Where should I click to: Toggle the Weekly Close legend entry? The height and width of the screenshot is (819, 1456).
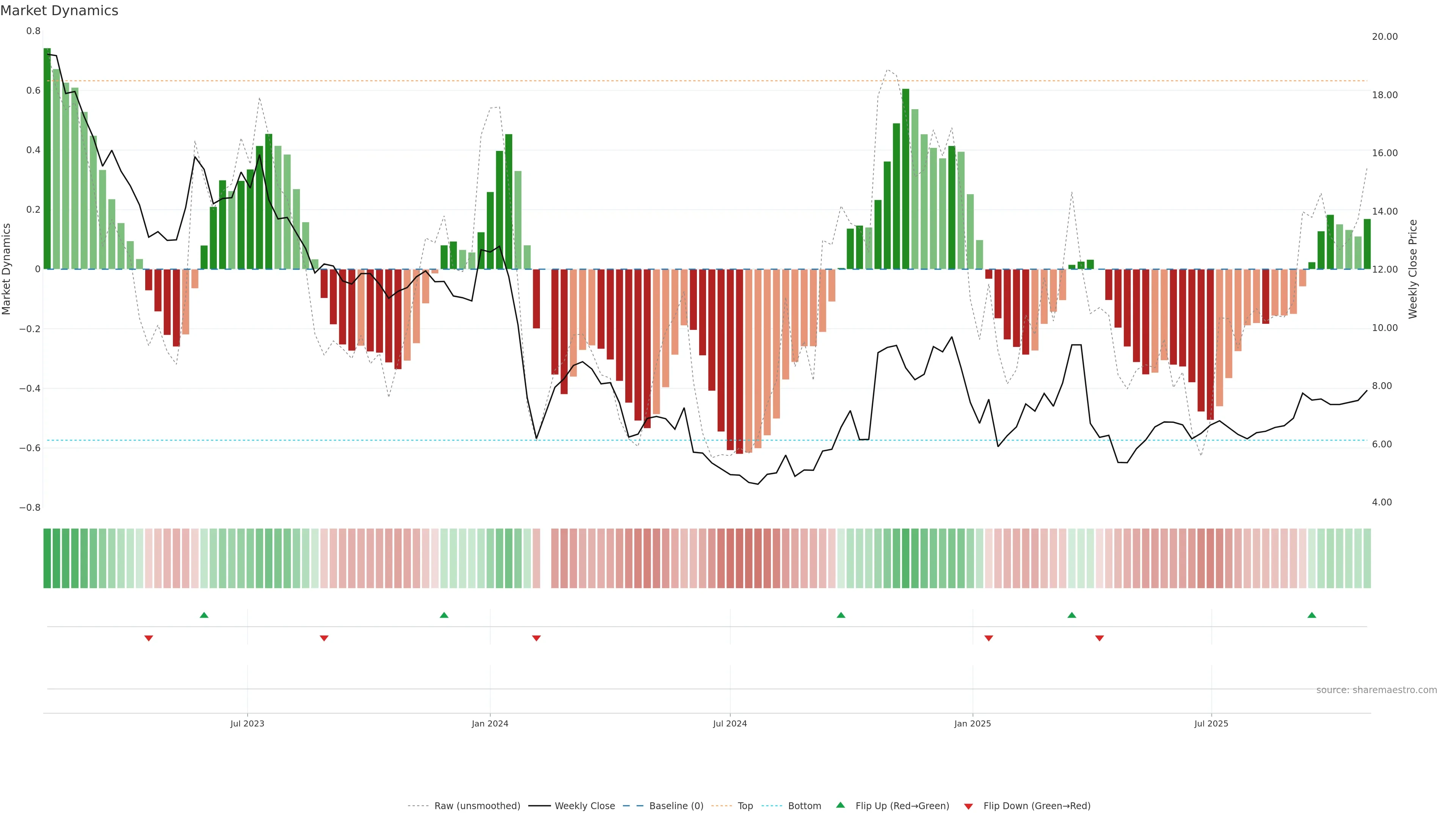click(584, 805)
